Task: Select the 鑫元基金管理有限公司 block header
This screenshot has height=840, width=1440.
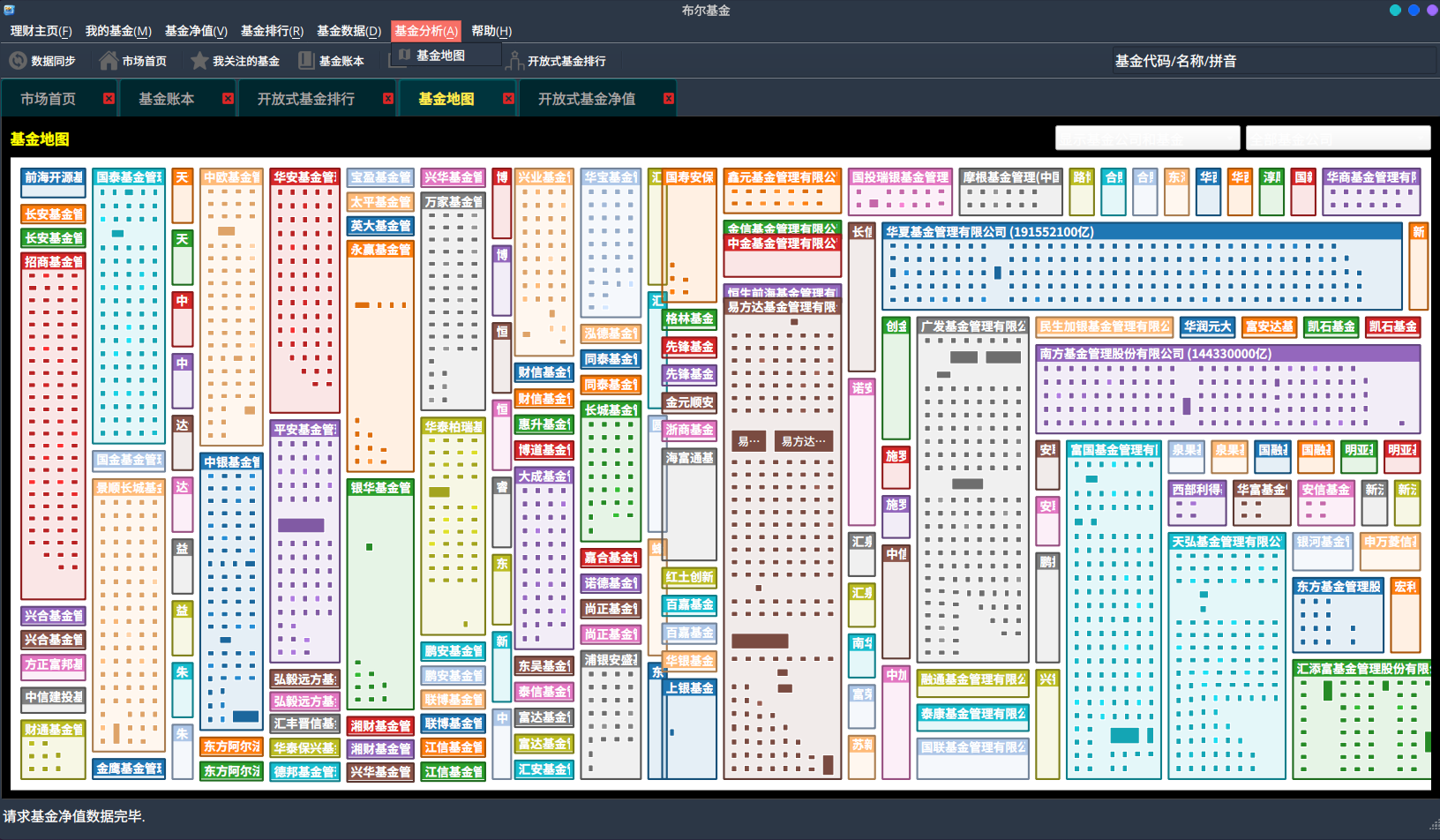Action: click(782, 177)
